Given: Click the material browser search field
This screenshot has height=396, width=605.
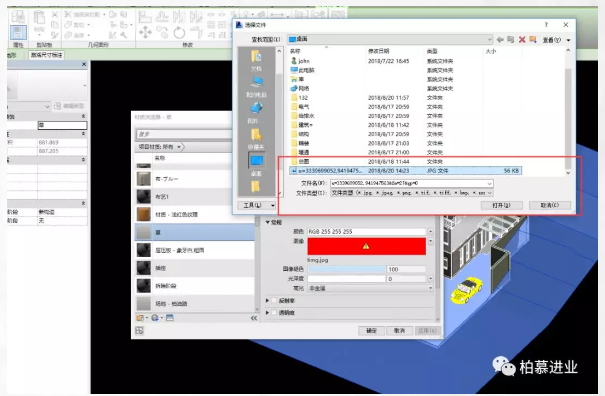Looking at the screenshot, I should pyautogui.click(x=183, y=134).
